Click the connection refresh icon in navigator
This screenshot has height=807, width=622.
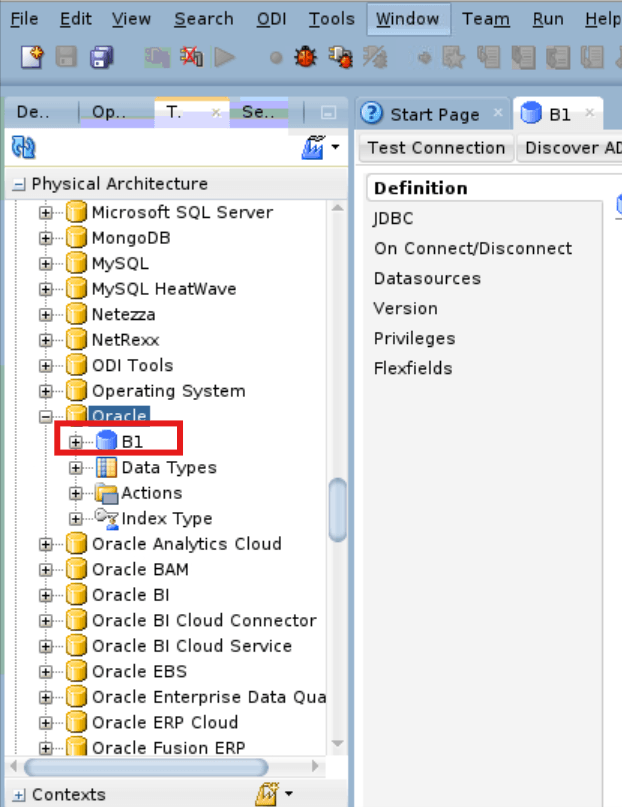(23, 147)
